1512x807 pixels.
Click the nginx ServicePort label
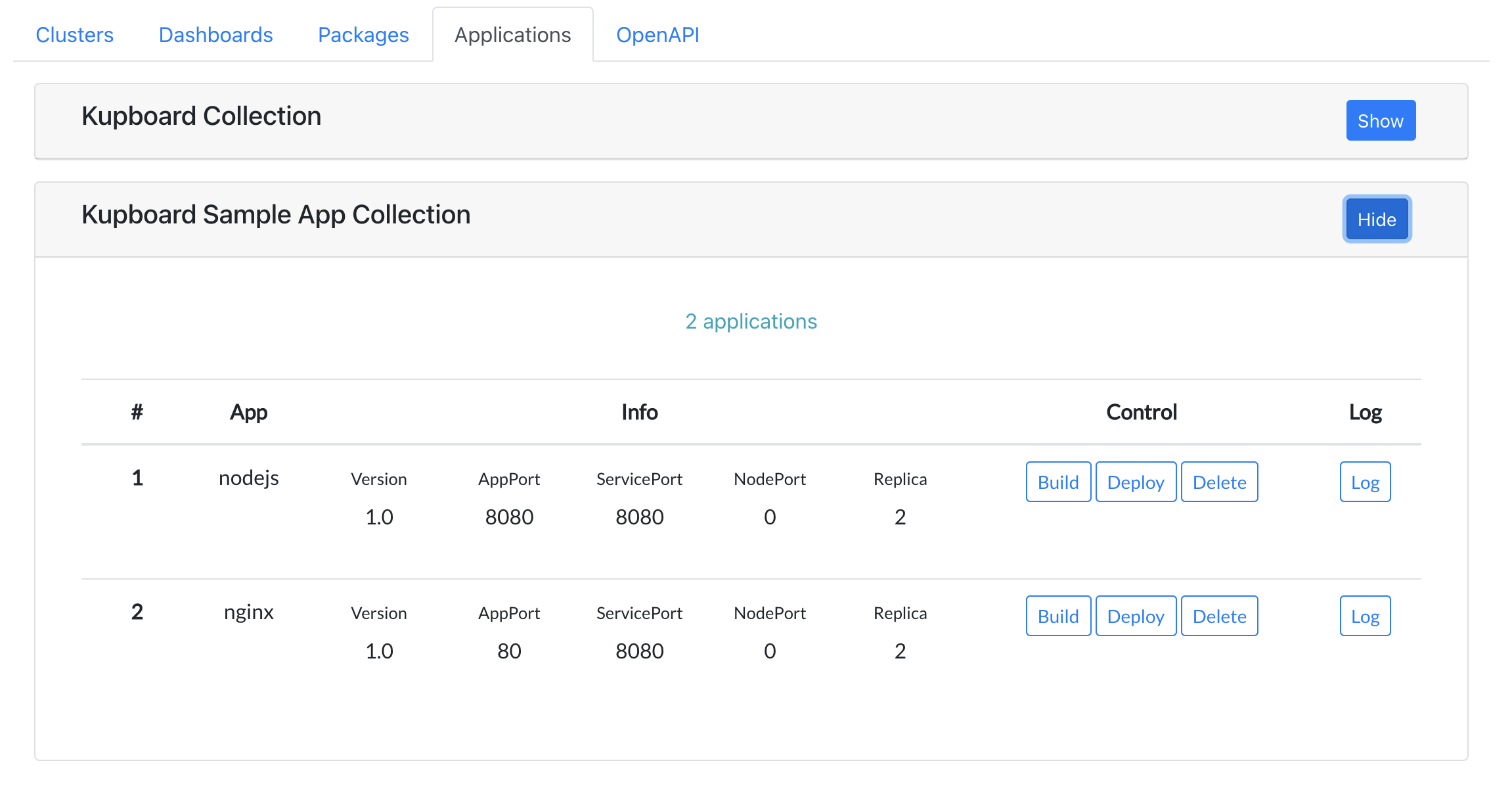coord(639,613)
